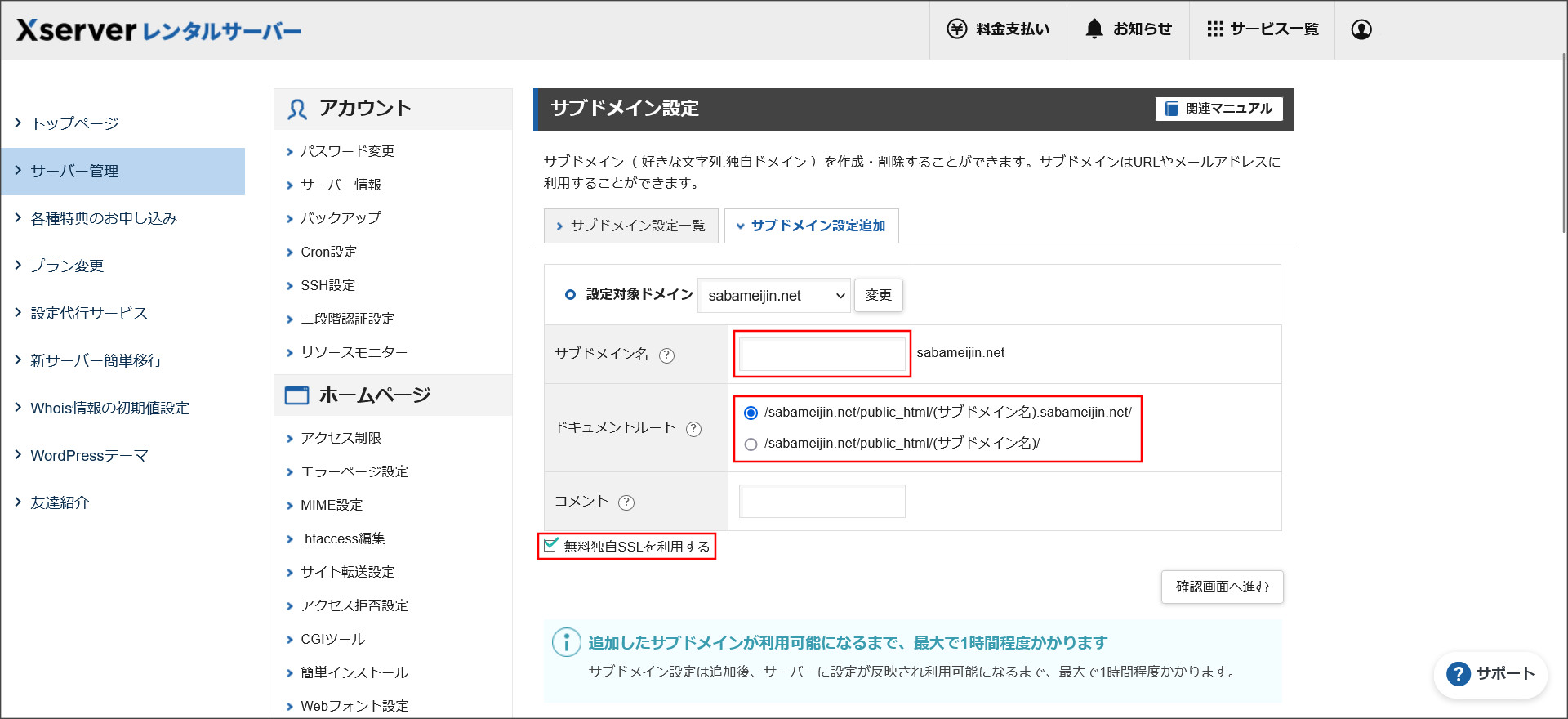Click help icon next to サブドメイン名
1568x719 pixels.
pyautogui.click(x=666, y=355)
